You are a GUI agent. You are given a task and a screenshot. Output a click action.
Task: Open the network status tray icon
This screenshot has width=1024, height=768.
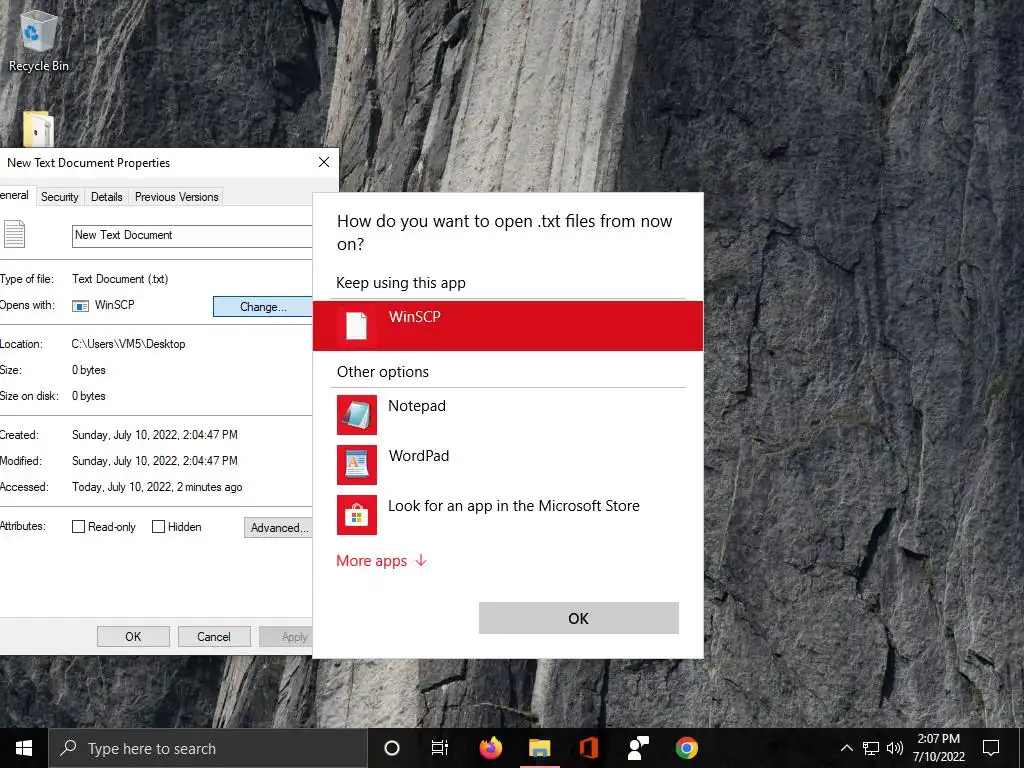tap(871, 748)
